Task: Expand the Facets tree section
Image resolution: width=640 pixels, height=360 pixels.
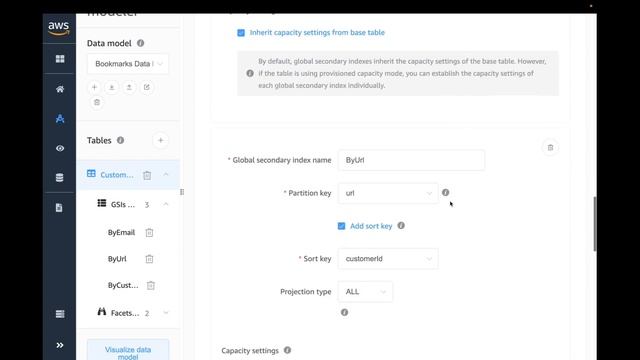Action: pos(166,313)
